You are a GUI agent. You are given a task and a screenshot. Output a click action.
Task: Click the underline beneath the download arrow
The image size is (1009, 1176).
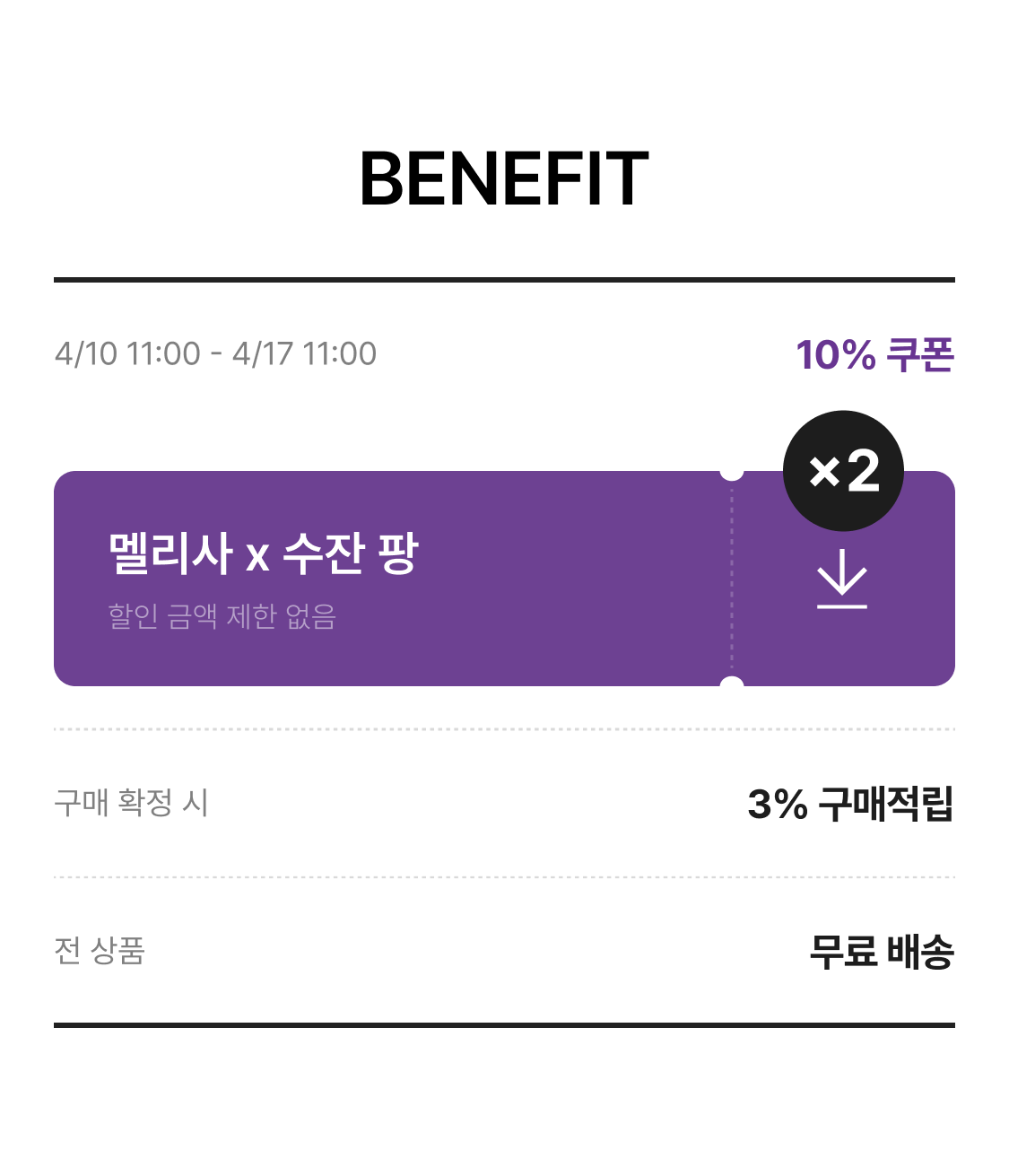[x=842, y=607]
